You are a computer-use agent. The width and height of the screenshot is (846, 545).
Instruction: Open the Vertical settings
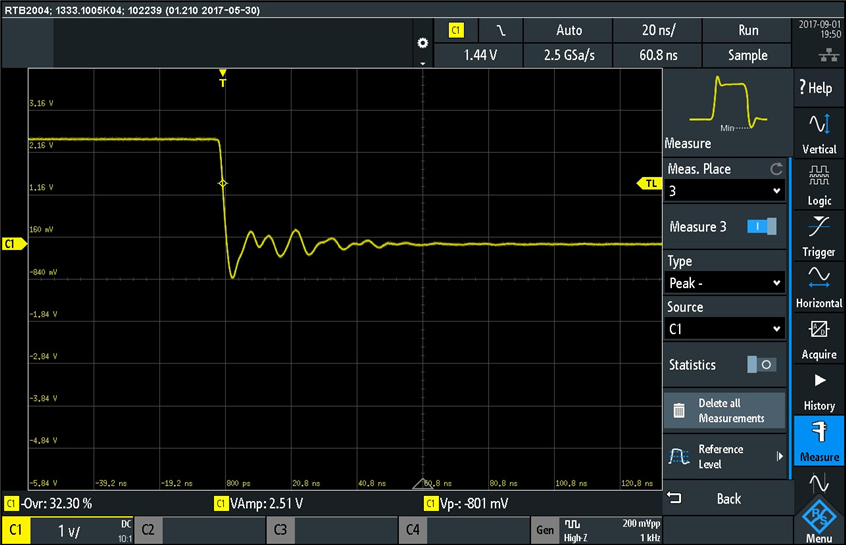coord(818,134)
